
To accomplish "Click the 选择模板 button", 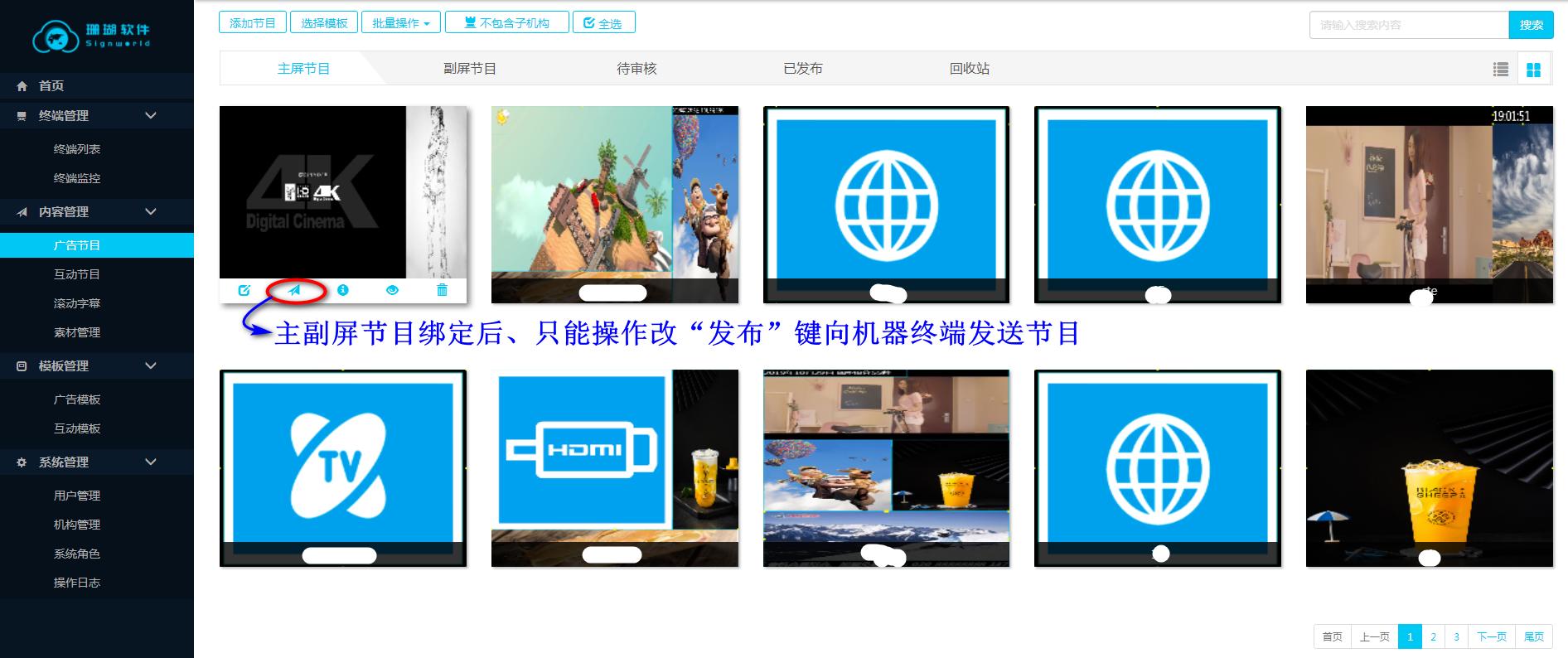I will click(324, 22).
